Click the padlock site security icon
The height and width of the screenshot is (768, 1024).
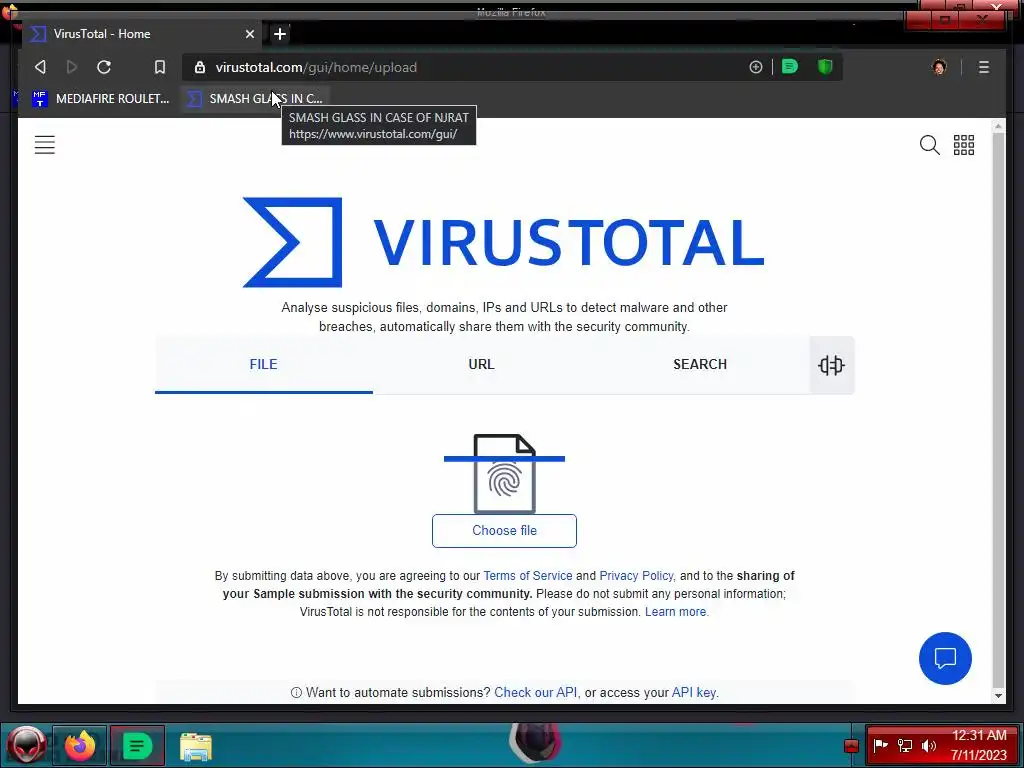(200, 67)
